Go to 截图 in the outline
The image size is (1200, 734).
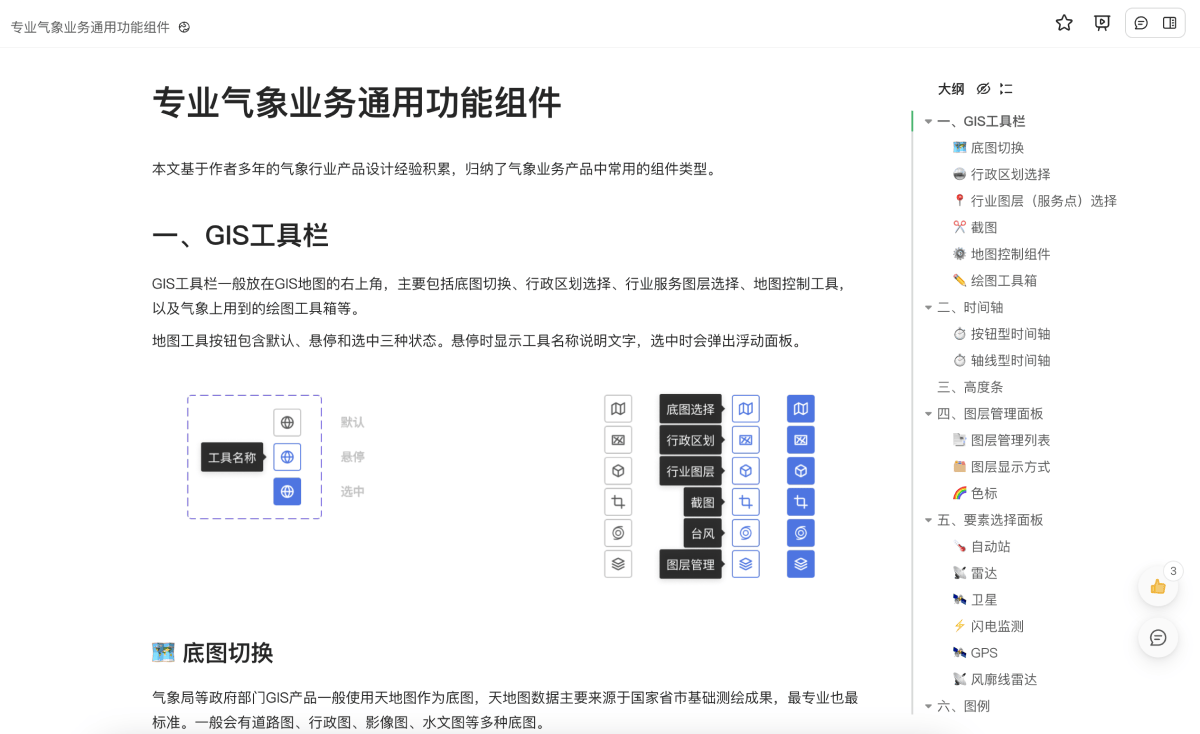click(975, 228)
